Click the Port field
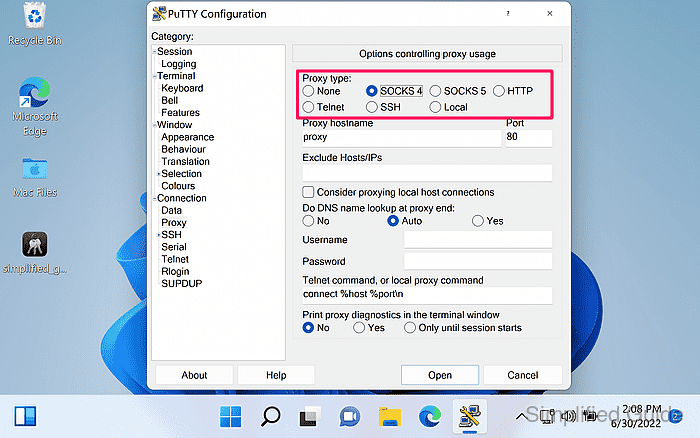The height and width of the screenshot is (438, 700). point(529,138)
